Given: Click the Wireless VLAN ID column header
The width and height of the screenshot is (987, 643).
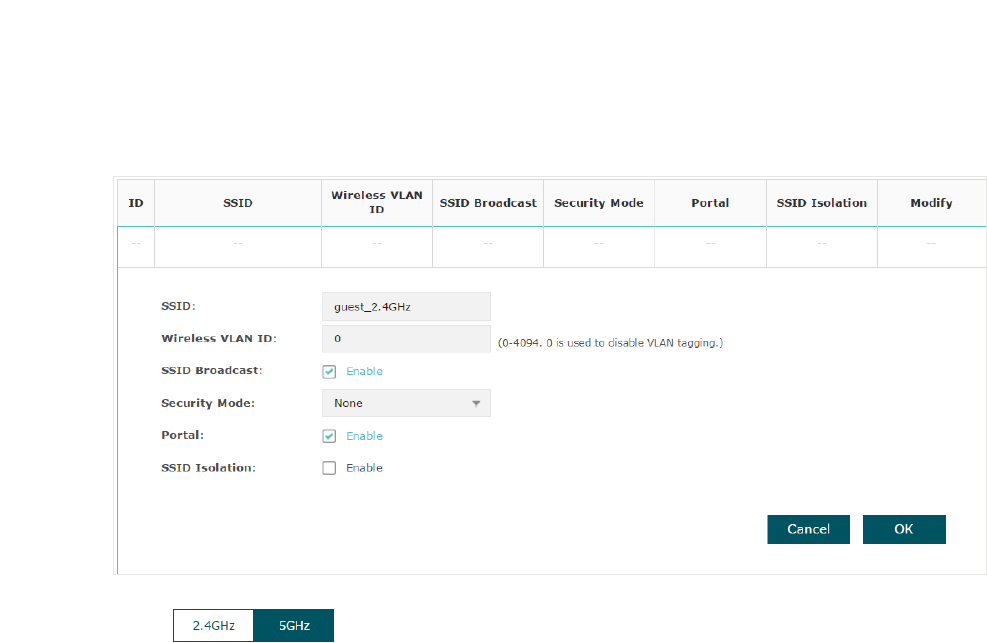Looking at the screenshot, I should 377,203.
